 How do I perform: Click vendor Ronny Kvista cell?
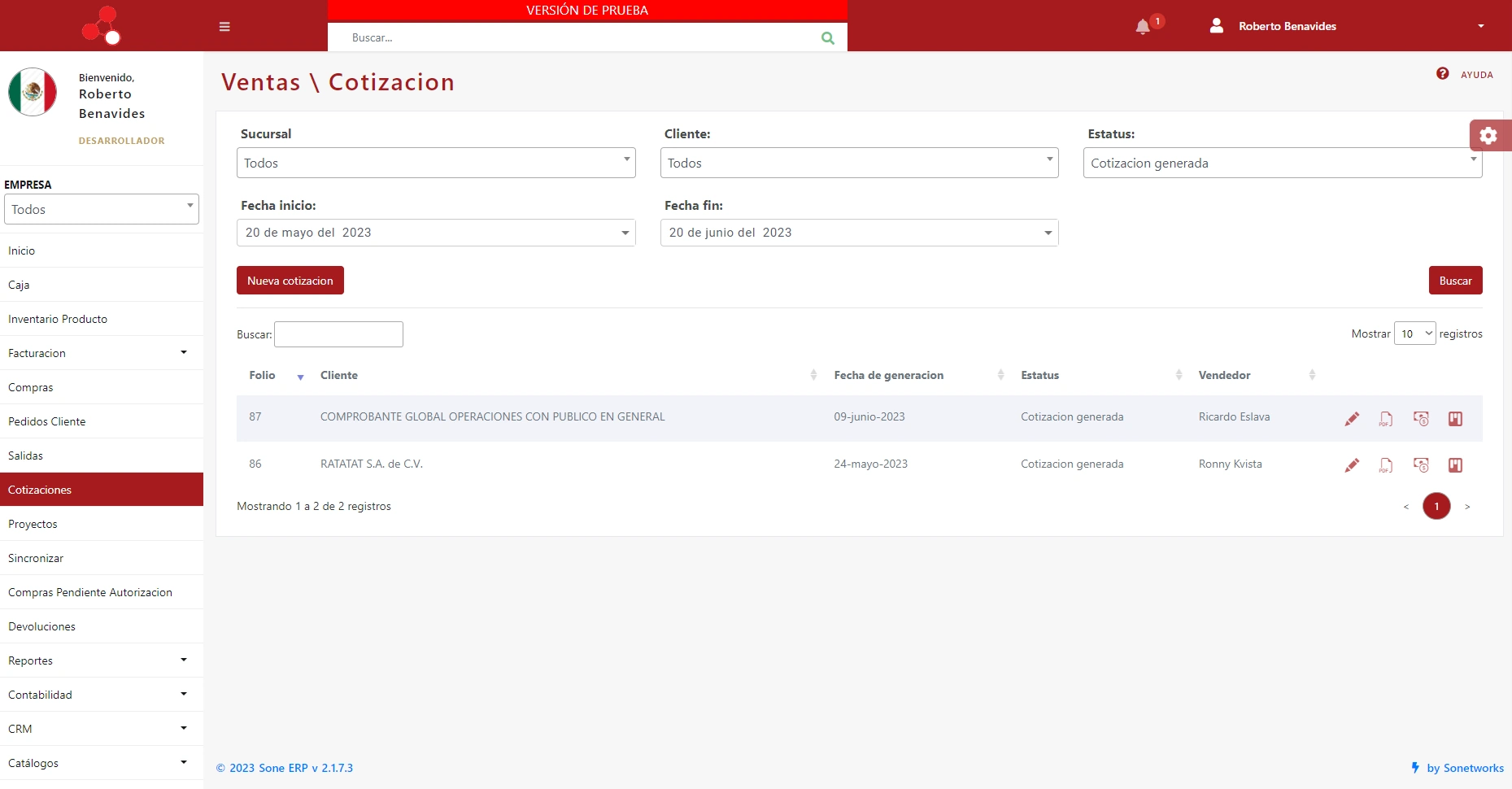pyautogui.click(x=1230, y=464)
